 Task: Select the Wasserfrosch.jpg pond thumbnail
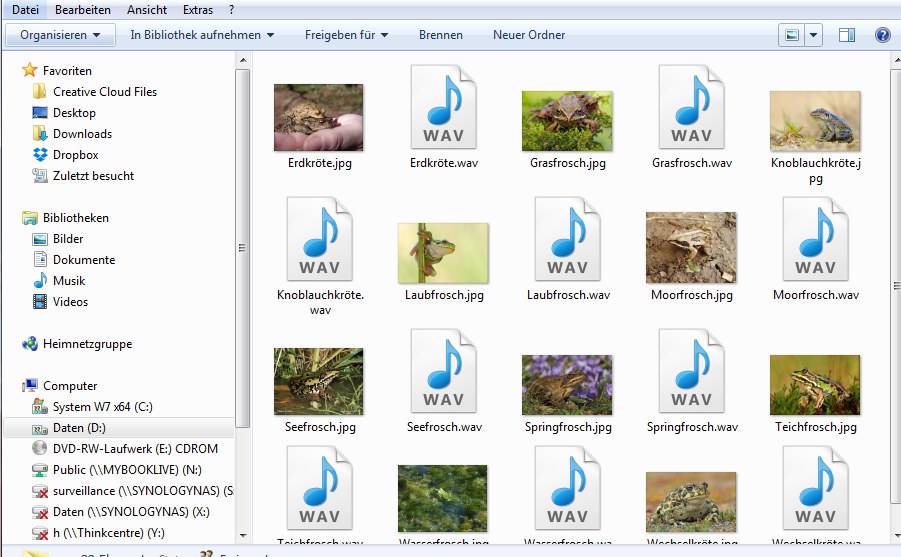[442, 498]
